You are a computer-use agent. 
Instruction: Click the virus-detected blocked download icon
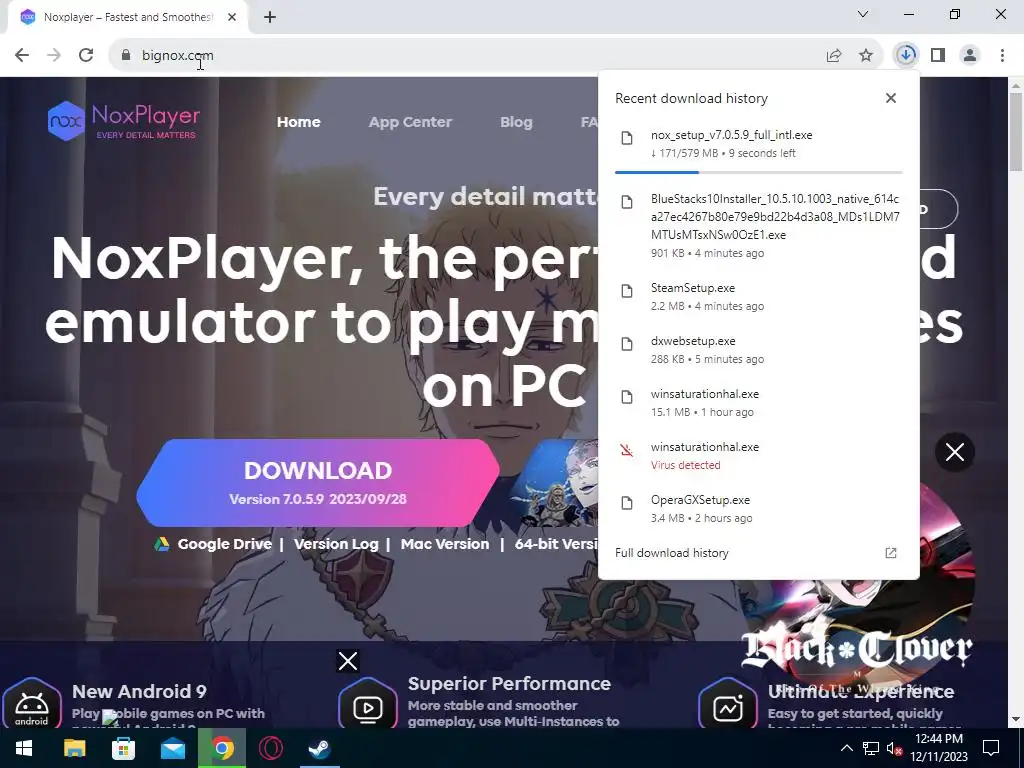pyautogui.click(x=627, y=450)
